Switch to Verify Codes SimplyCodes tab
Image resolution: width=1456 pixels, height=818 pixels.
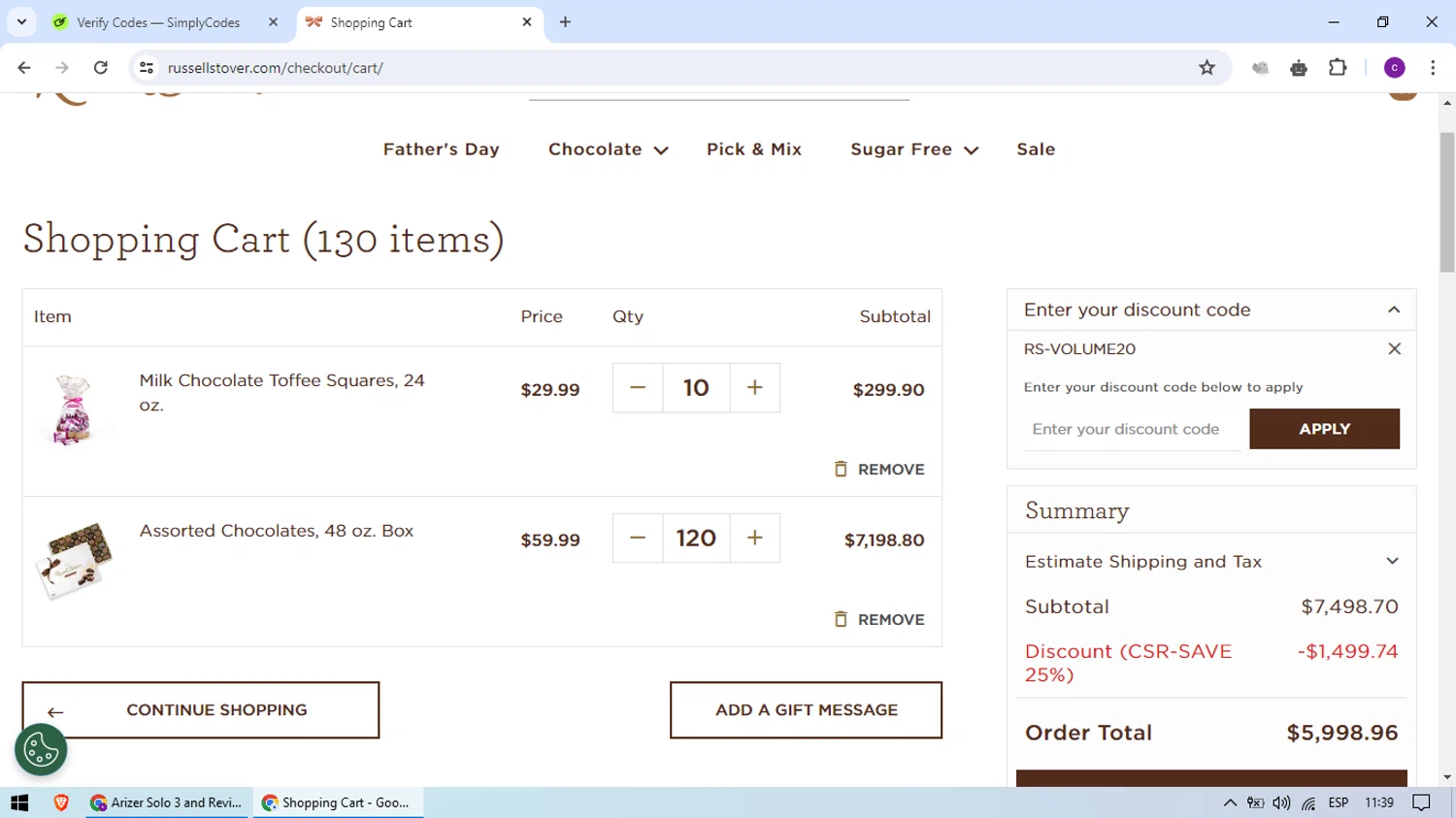(158, 22)
